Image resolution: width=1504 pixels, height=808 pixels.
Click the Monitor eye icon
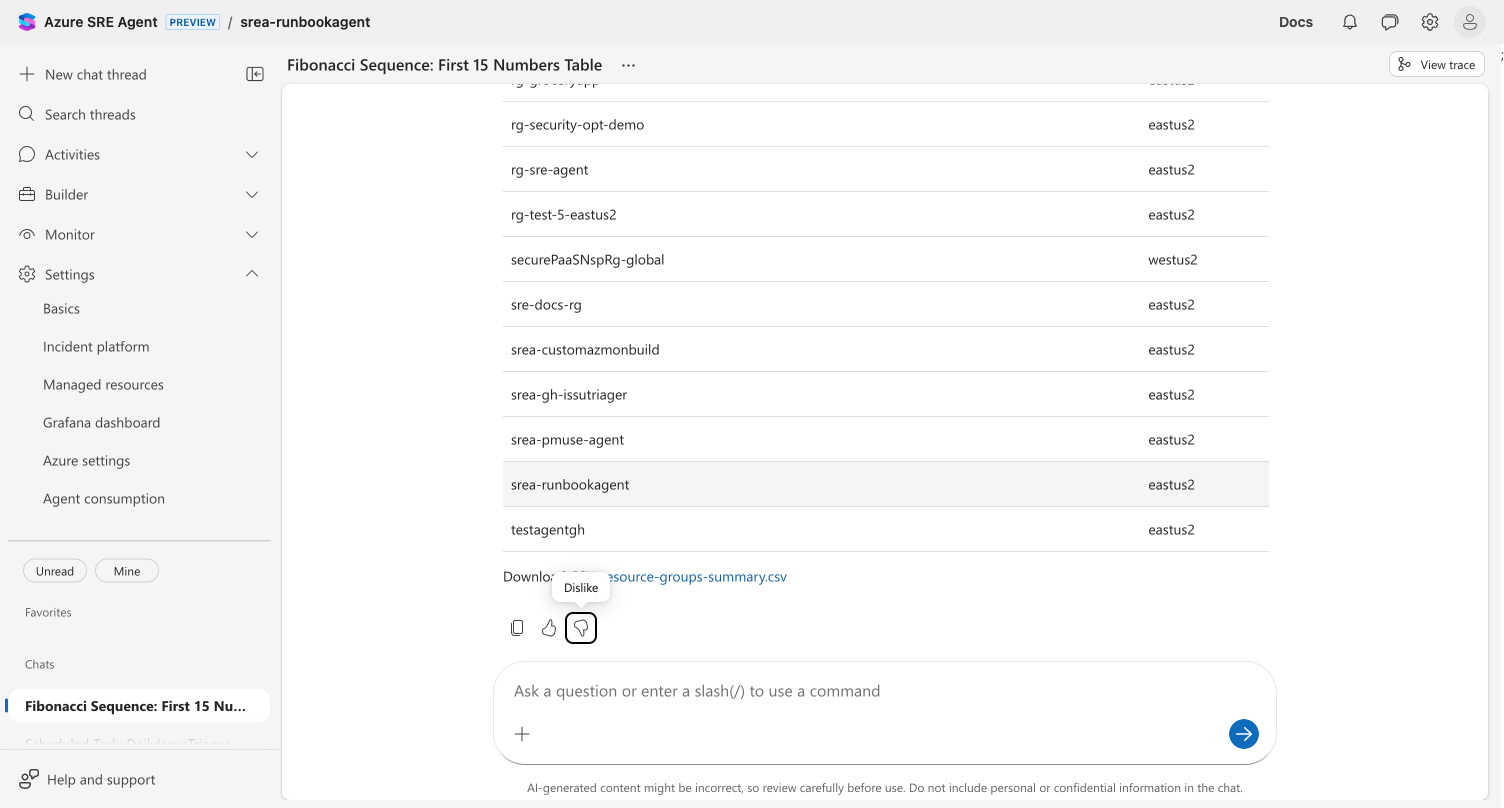27,234
